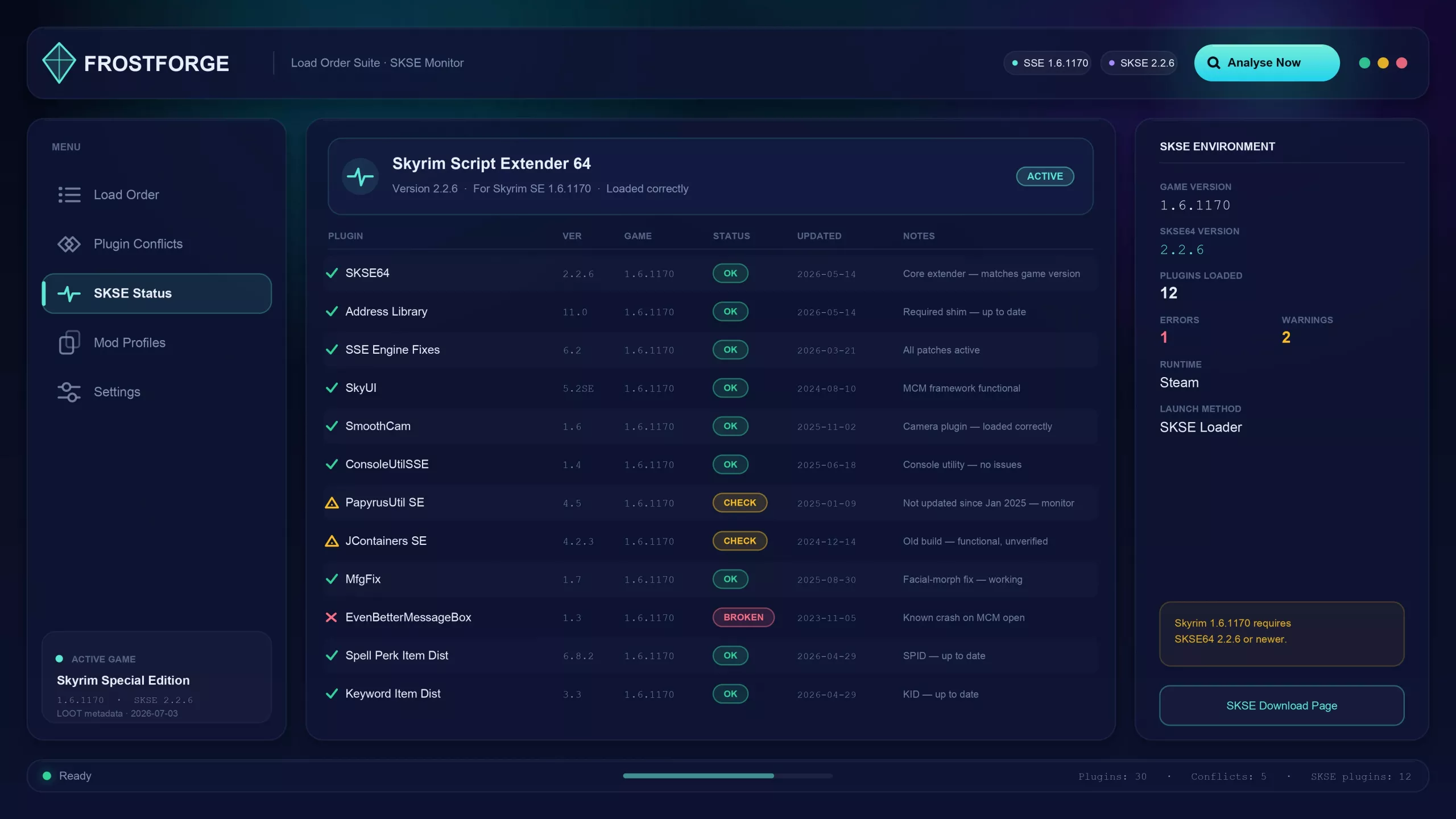The height and width of the screenshot is (819, 1456).
Task: Click the Plugins Loaded value 12
Action: coord(1169,293)
